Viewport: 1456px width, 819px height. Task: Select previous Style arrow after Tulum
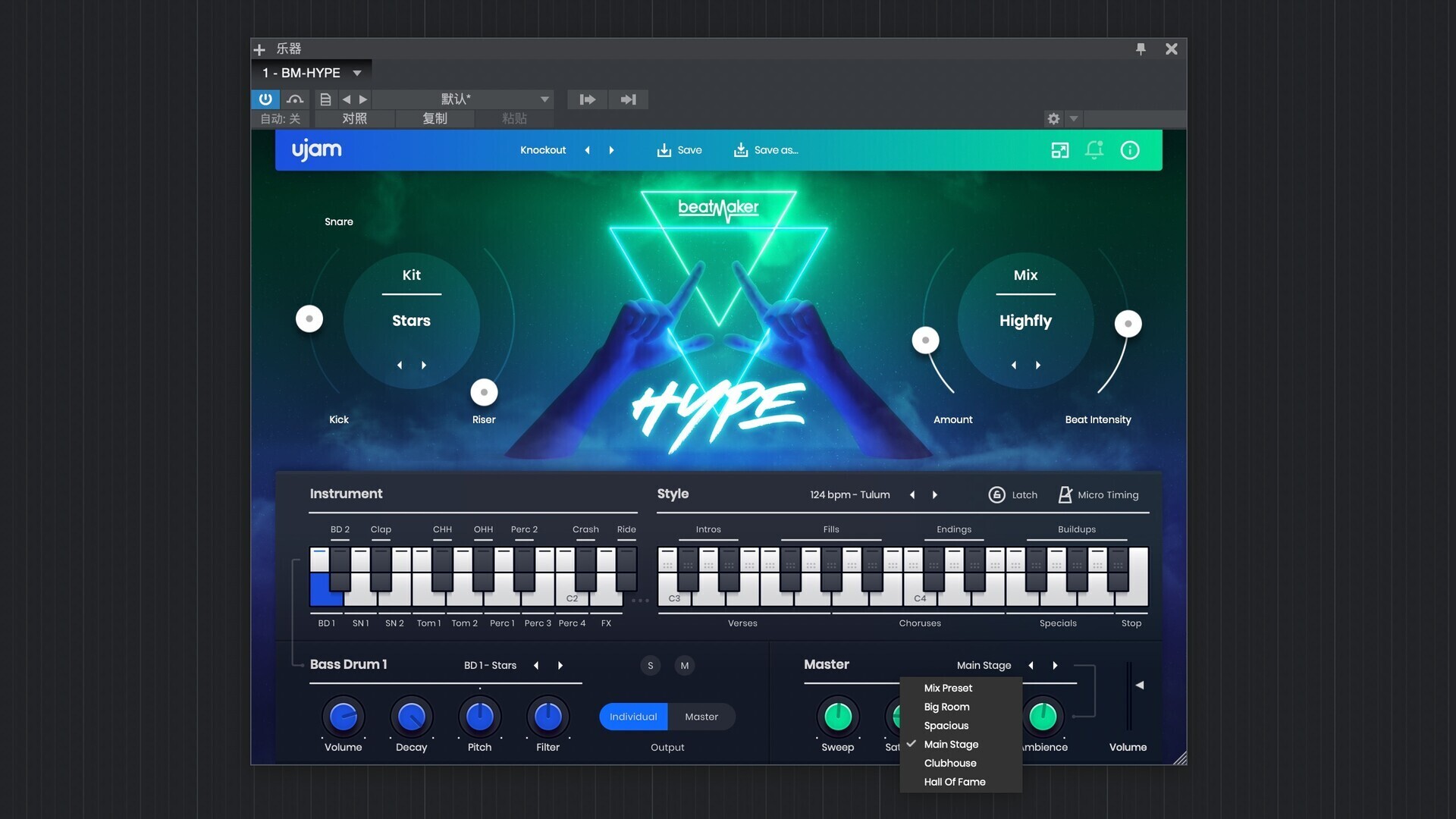click(x=912, y=494)
